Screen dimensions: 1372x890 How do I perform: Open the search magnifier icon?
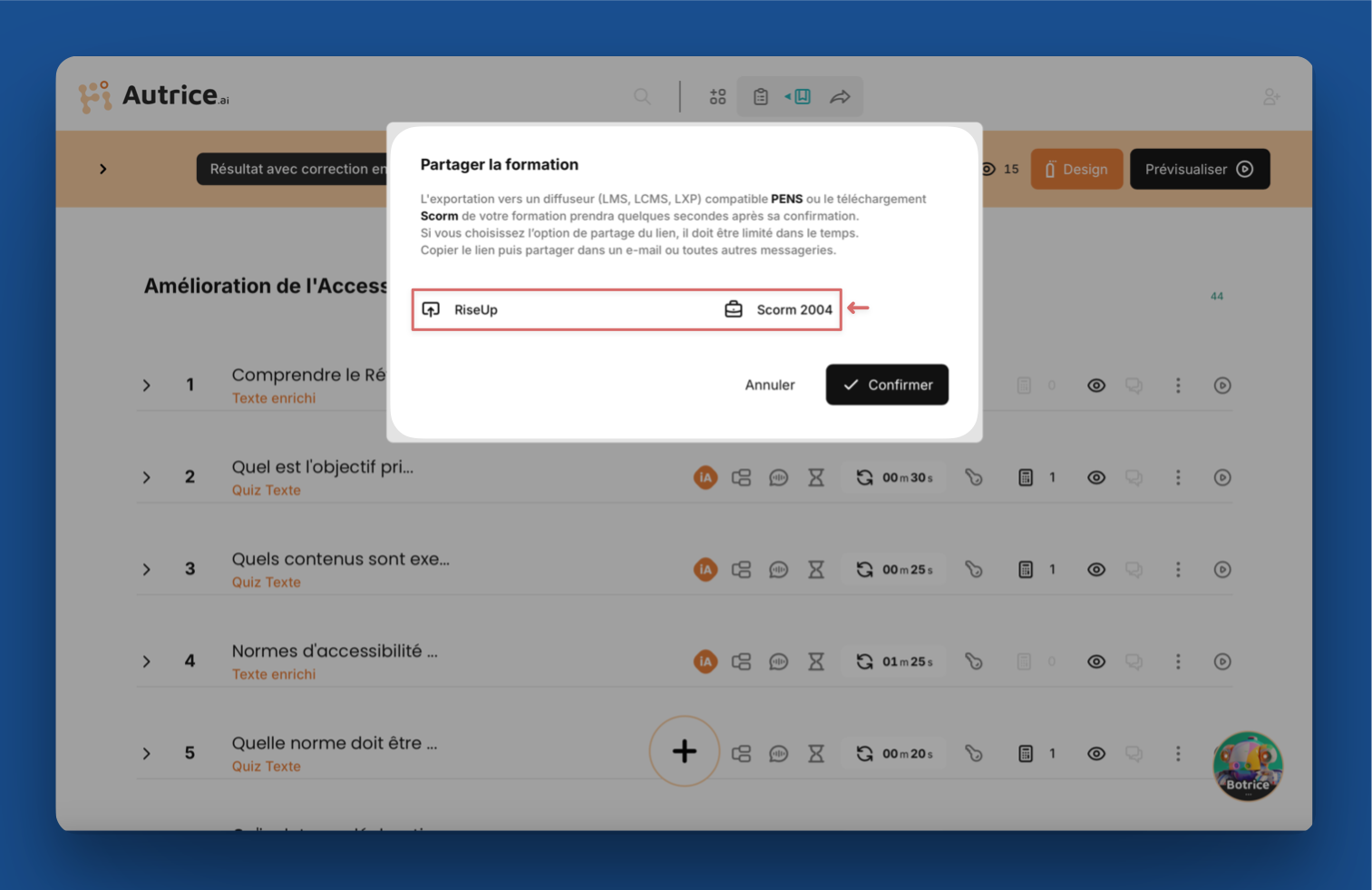coord(642,97)
